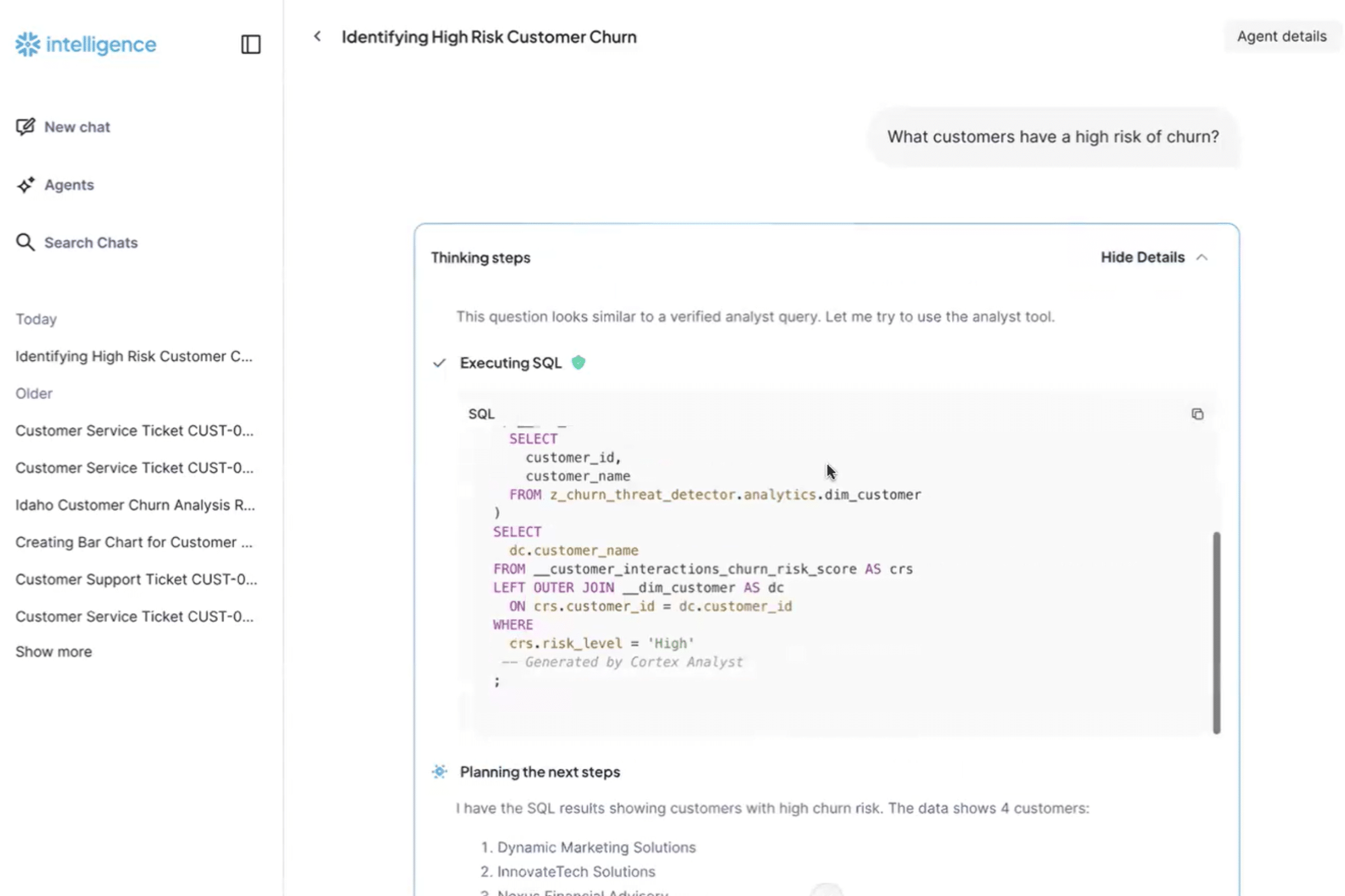The height and width of the screenshot is (896, 1345).
Task: Click the Snowflake intelligence logo
Action: coord(85,44)
